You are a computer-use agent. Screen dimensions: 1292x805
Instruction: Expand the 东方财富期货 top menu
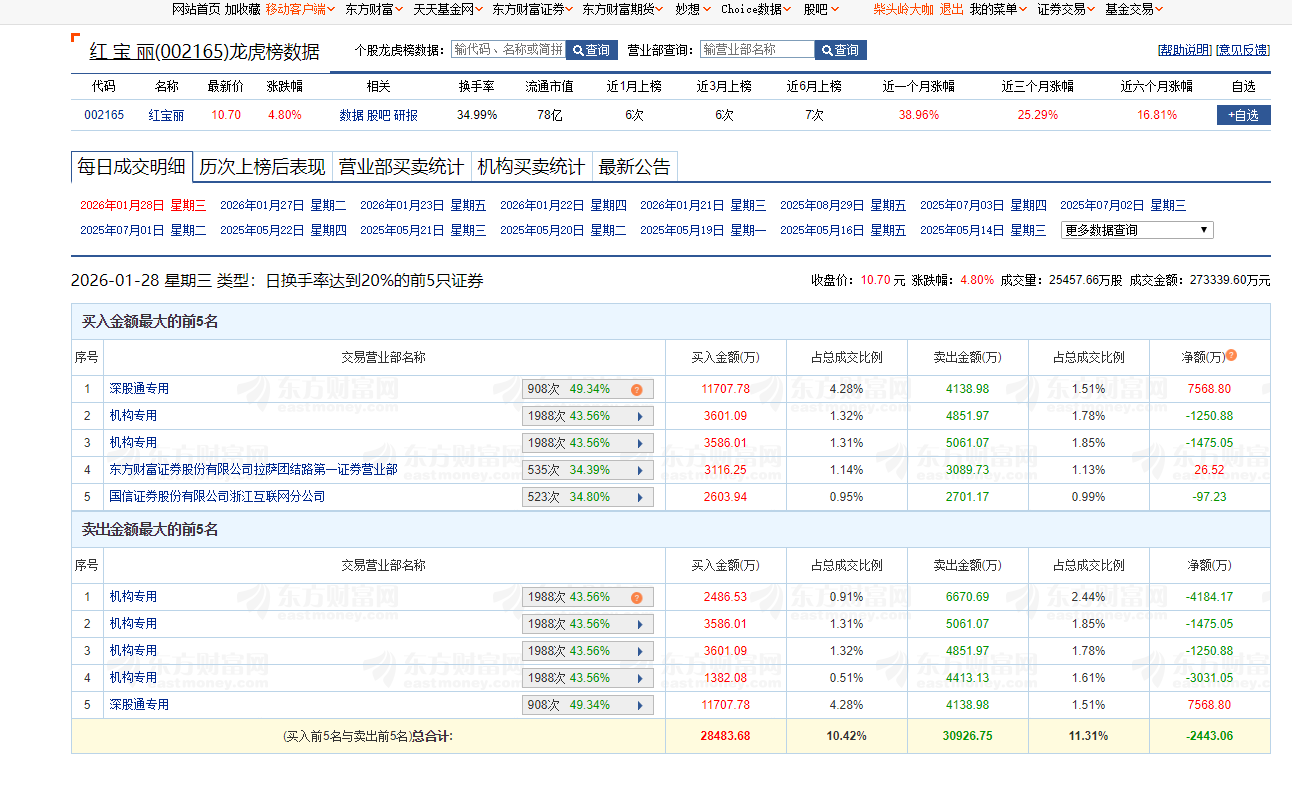(x=623, y=9)
